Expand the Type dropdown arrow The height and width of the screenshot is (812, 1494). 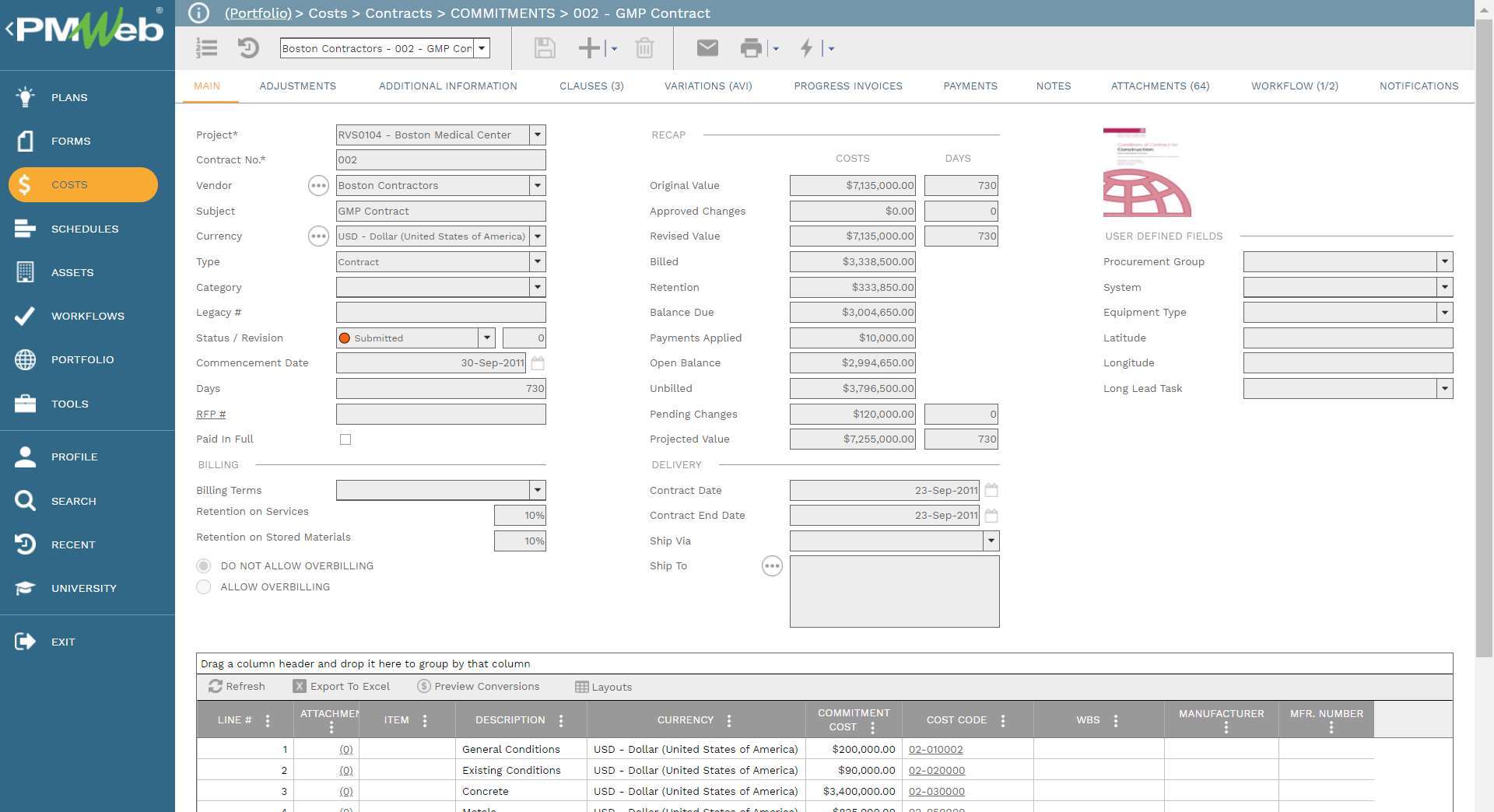(x=538, y=261)
